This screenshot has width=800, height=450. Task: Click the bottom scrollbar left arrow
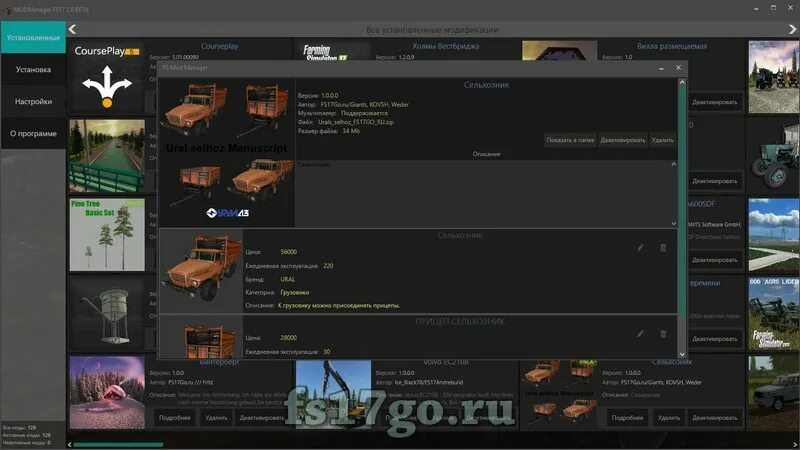[70, 444]
